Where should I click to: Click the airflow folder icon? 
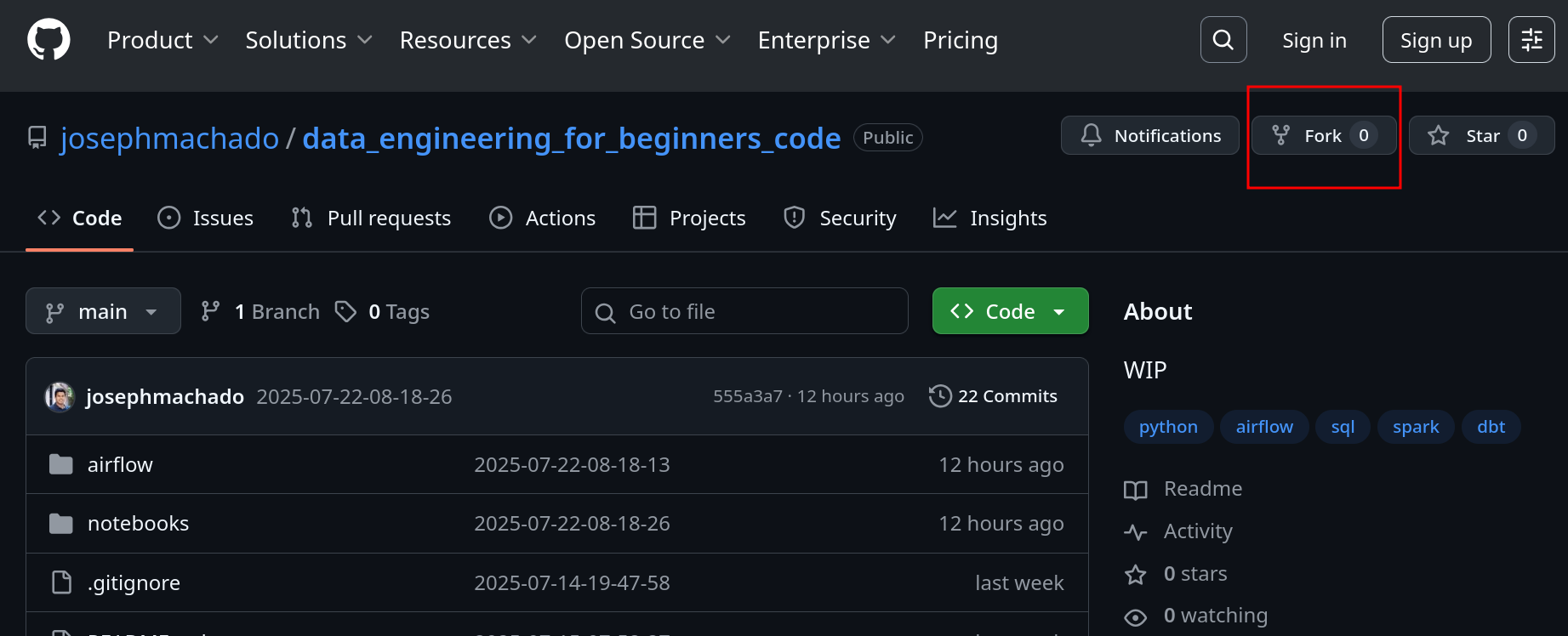[61, 464]
